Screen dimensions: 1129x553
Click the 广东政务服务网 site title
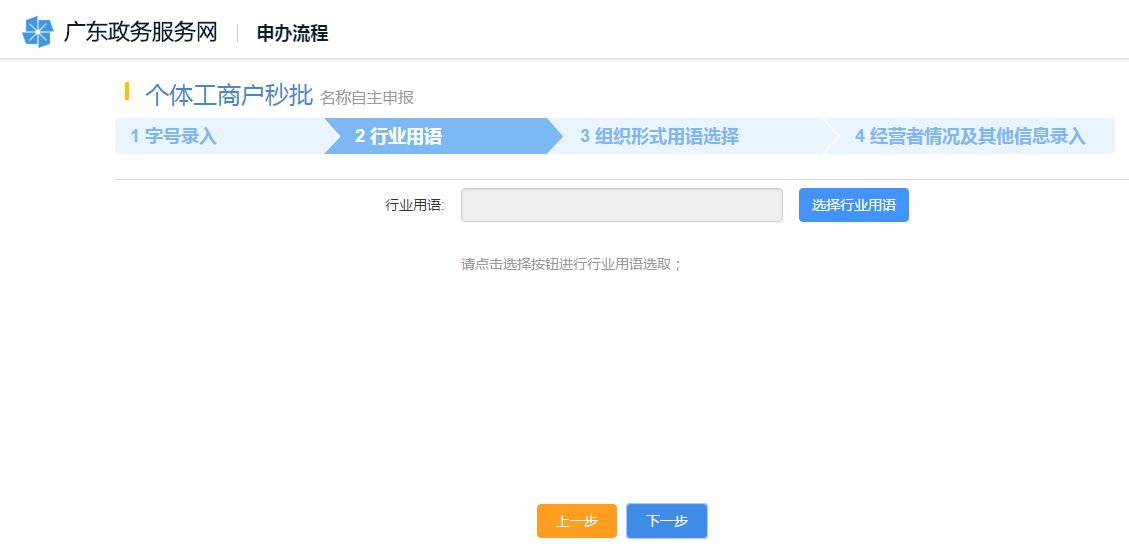(140, 32)
